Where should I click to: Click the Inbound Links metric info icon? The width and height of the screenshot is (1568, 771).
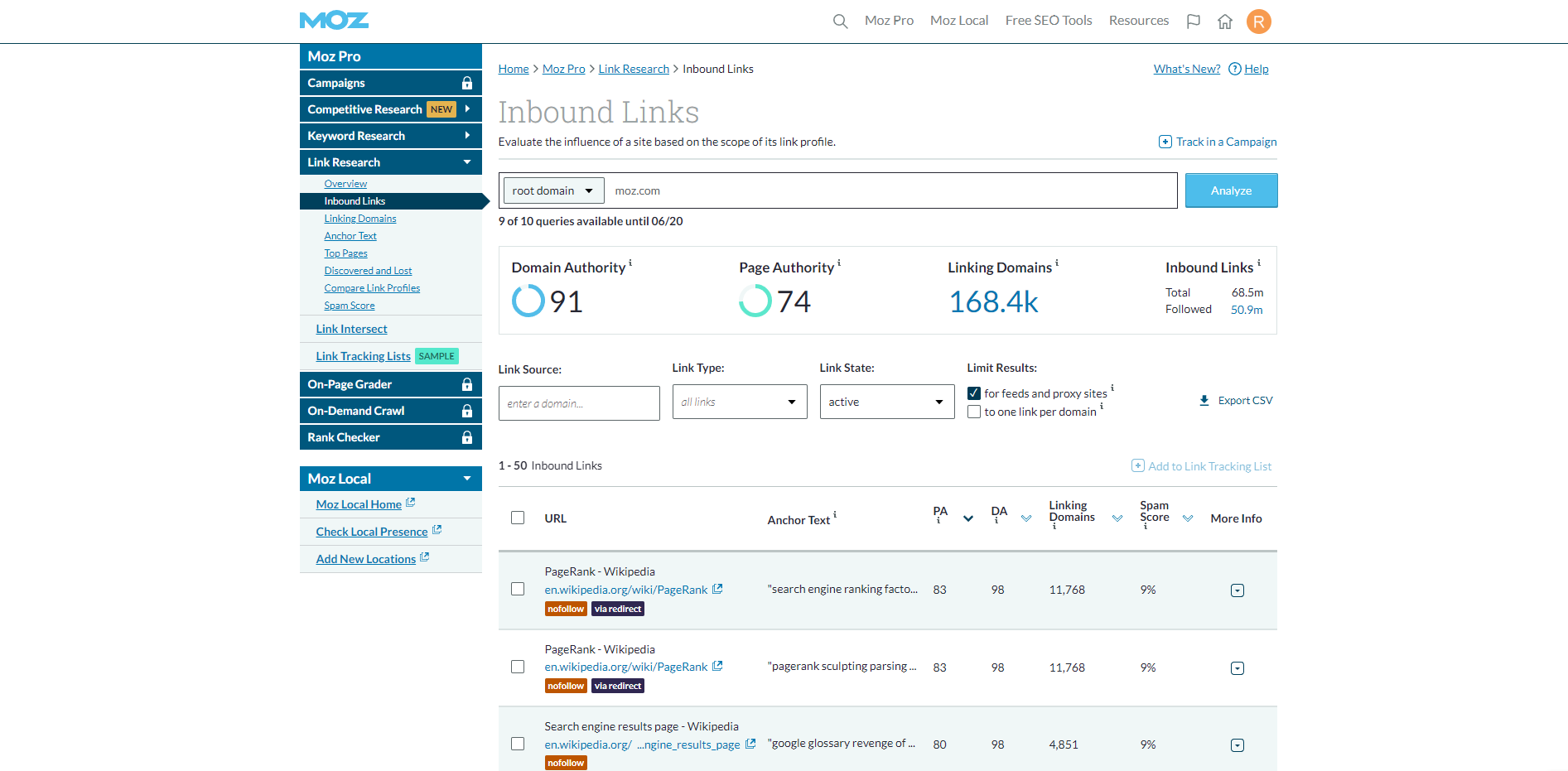[1259, 263]
